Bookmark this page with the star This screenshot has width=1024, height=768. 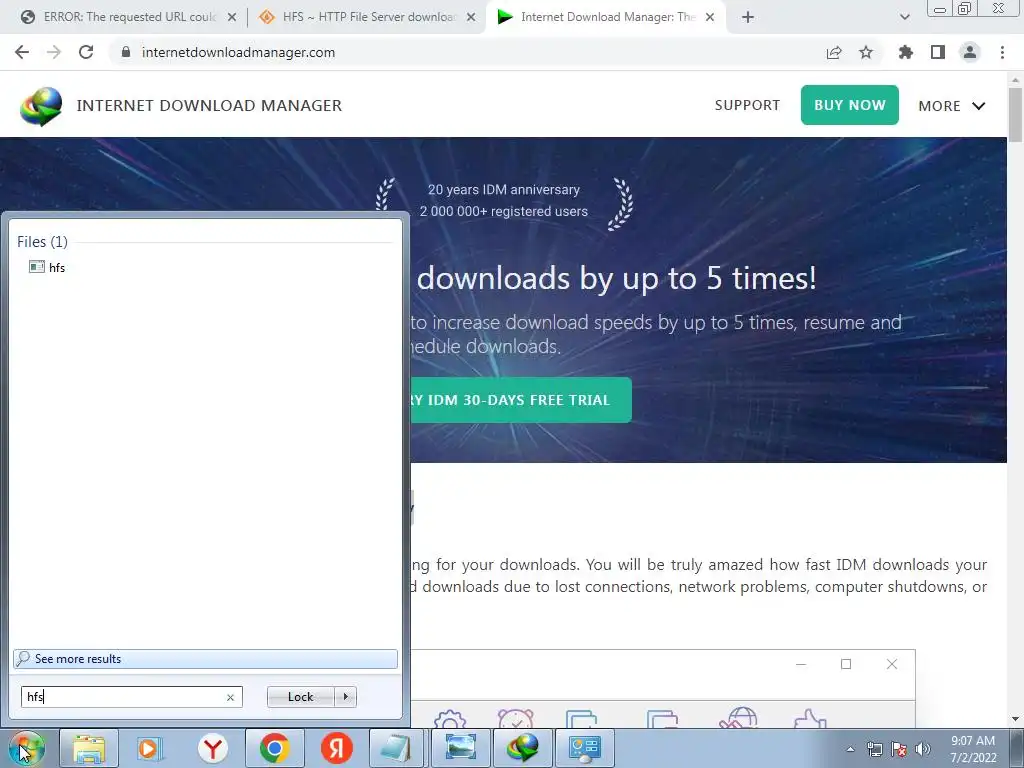click(866, 52)
